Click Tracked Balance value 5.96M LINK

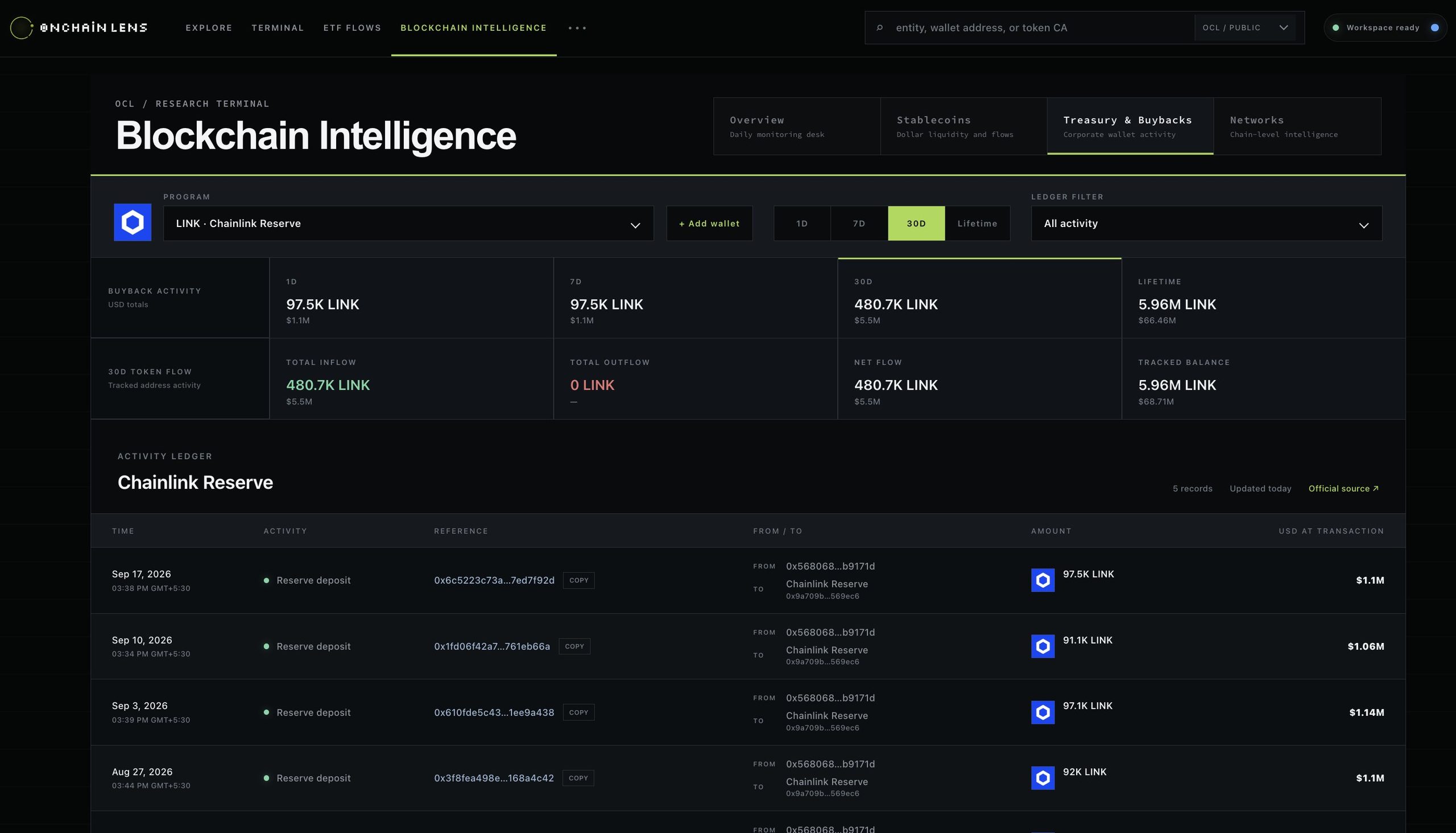[1177, 385]
